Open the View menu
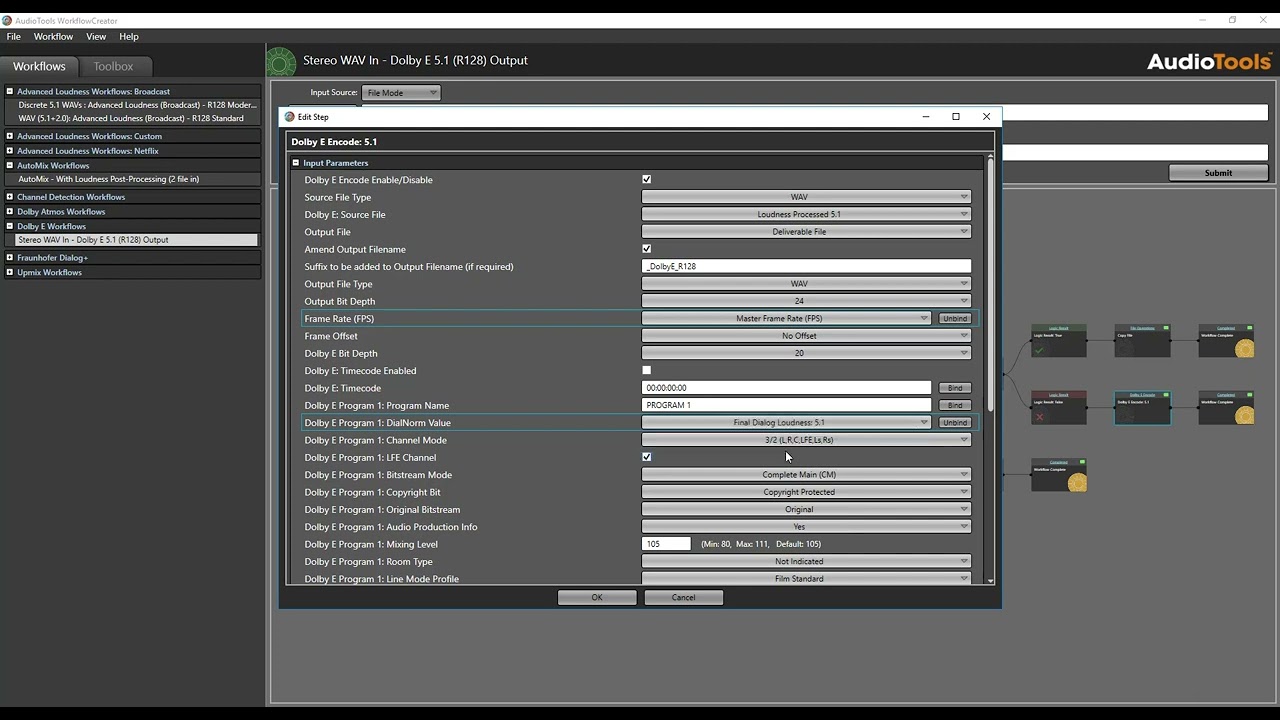 [x=96, y=37]
